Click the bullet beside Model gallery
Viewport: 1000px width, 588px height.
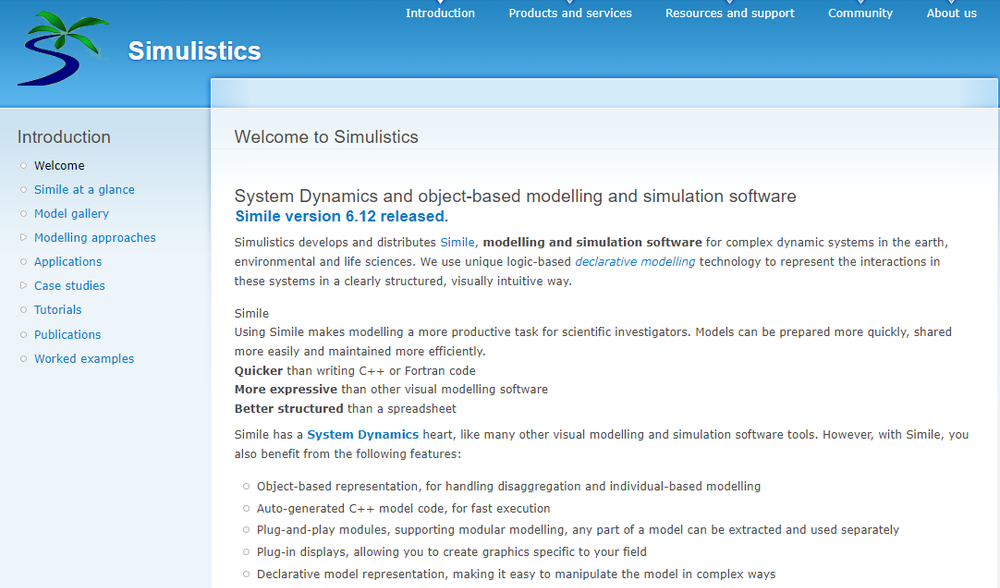coord(24,214)
